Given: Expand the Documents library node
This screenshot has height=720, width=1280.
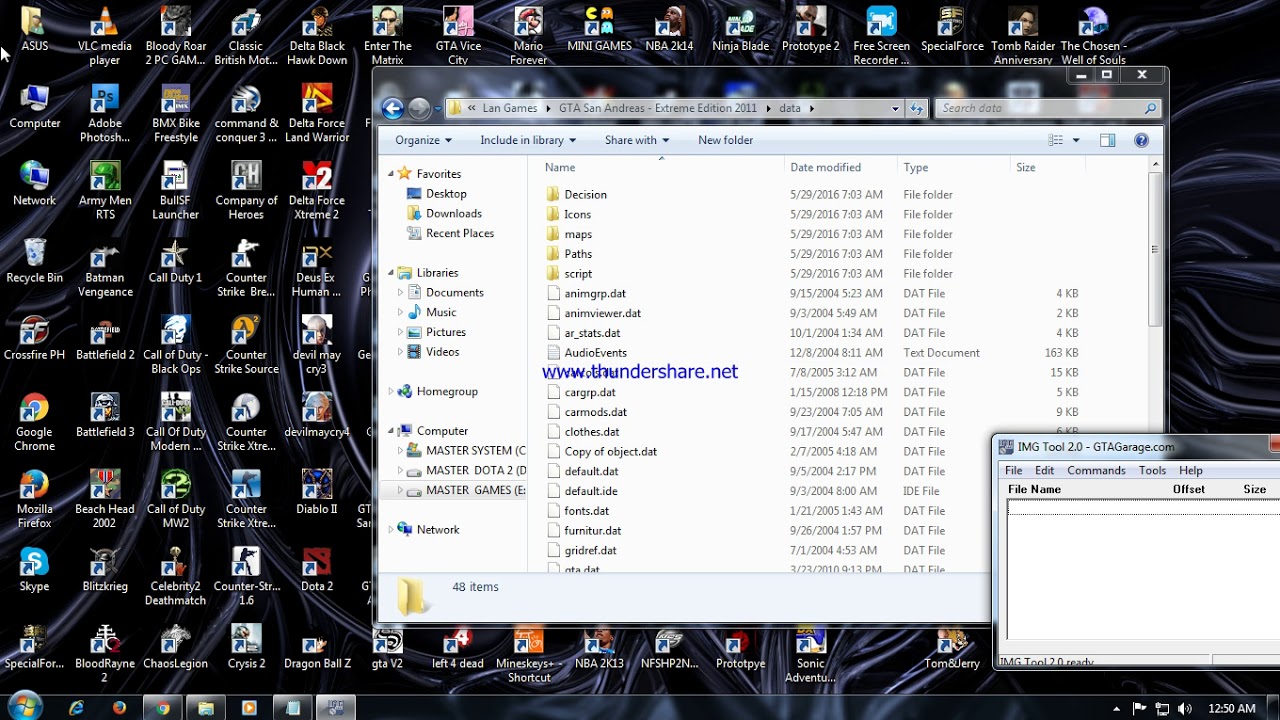Looking at the screenshot, I should pyautogui.click(x=401, y=293).
